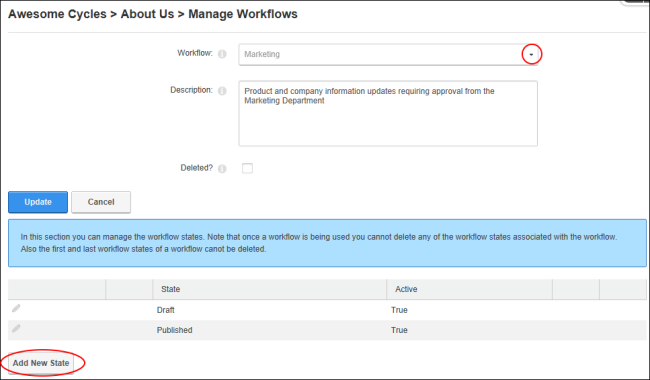Viewport: 650px width, 380px height.
Task: Click the Marketing text in Workflow box
Action: pyautogui.click(x=262, y=54)
